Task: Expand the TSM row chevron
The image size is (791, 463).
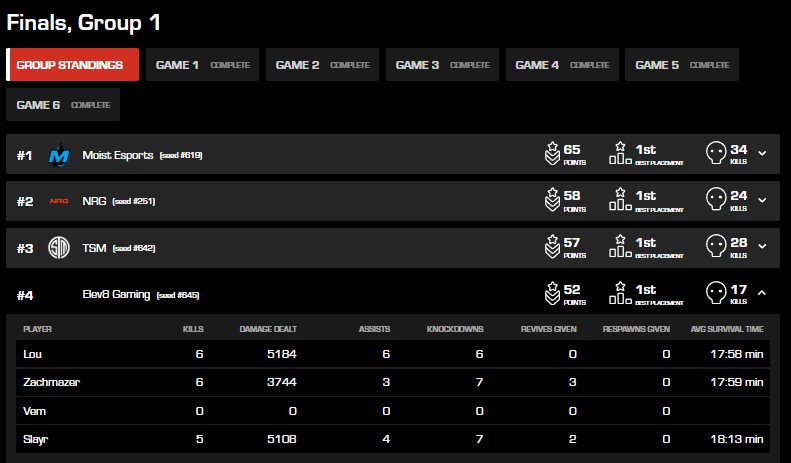Action: point(762,246)
